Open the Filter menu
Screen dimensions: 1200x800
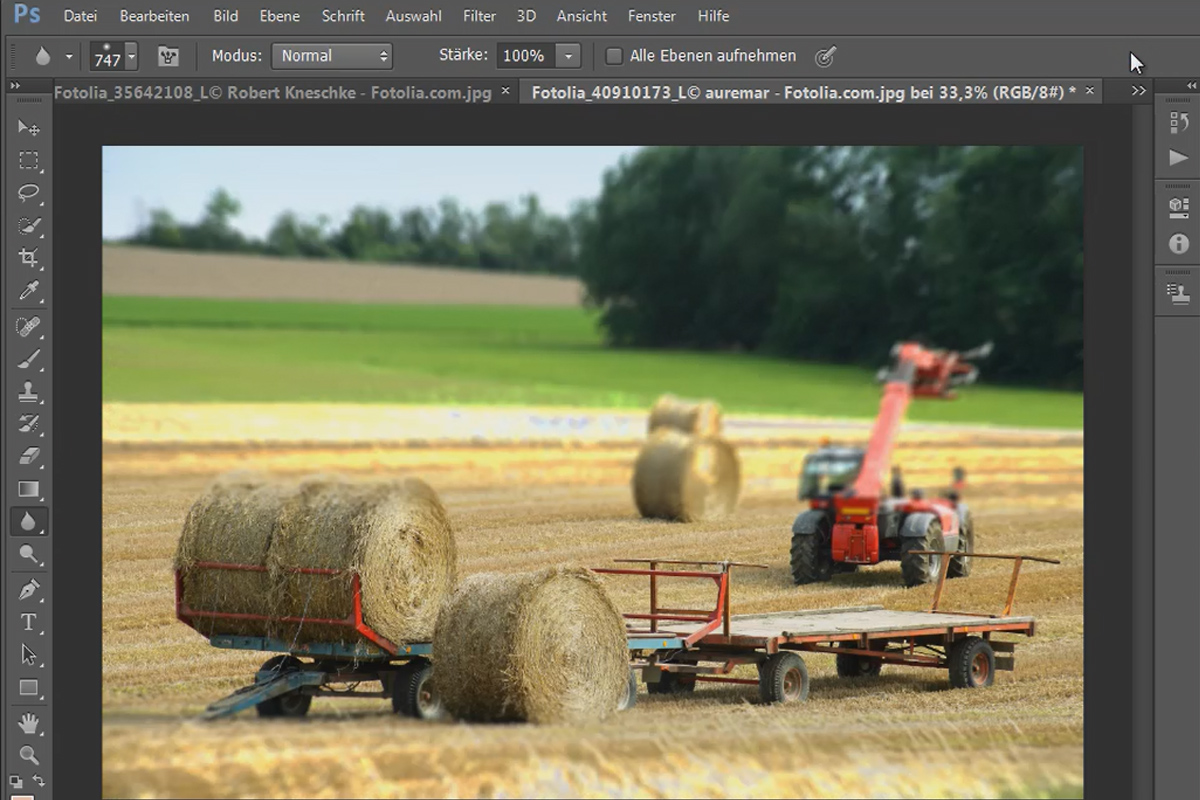pyautogui.click(x=479, y=16)
